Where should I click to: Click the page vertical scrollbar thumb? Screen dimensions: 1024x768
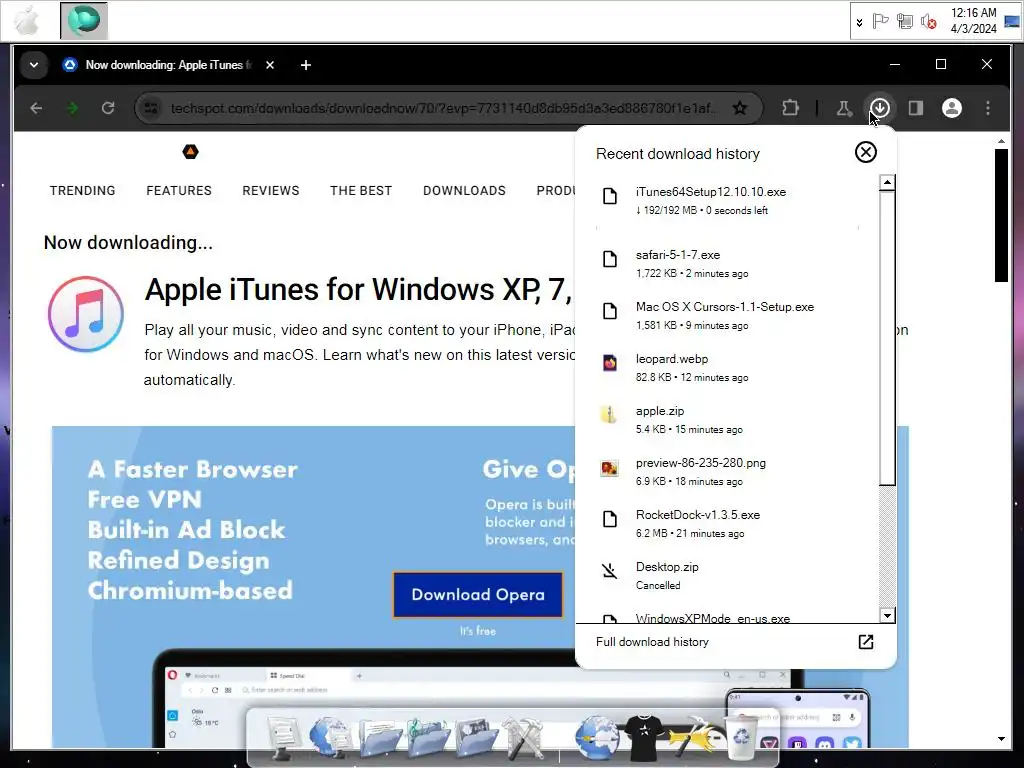point(1001,216)
